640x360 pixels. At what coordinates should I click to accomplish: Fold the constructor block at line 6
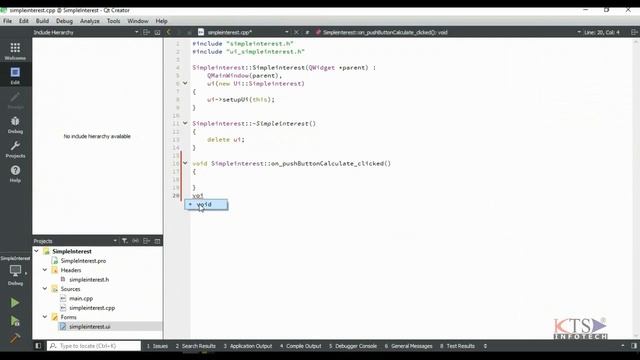(185, 83)
